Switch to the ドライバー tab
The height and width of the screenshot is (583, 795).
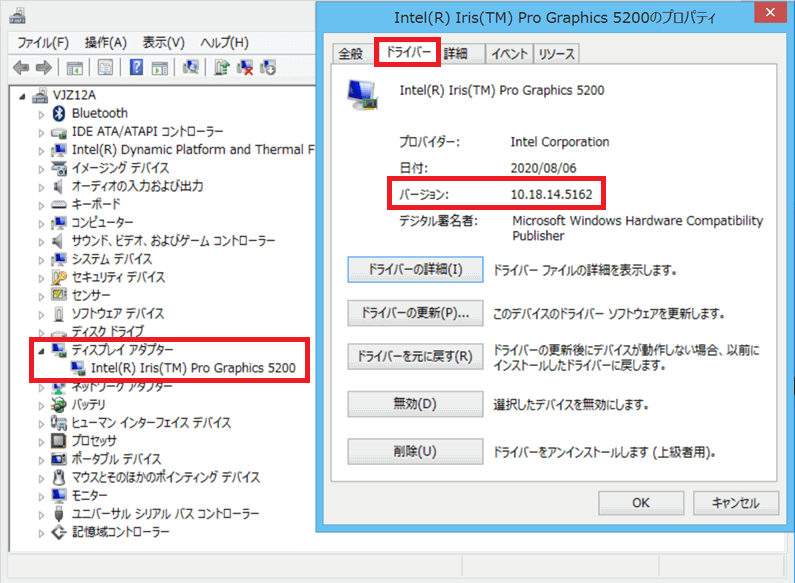(x=408, y=52)
